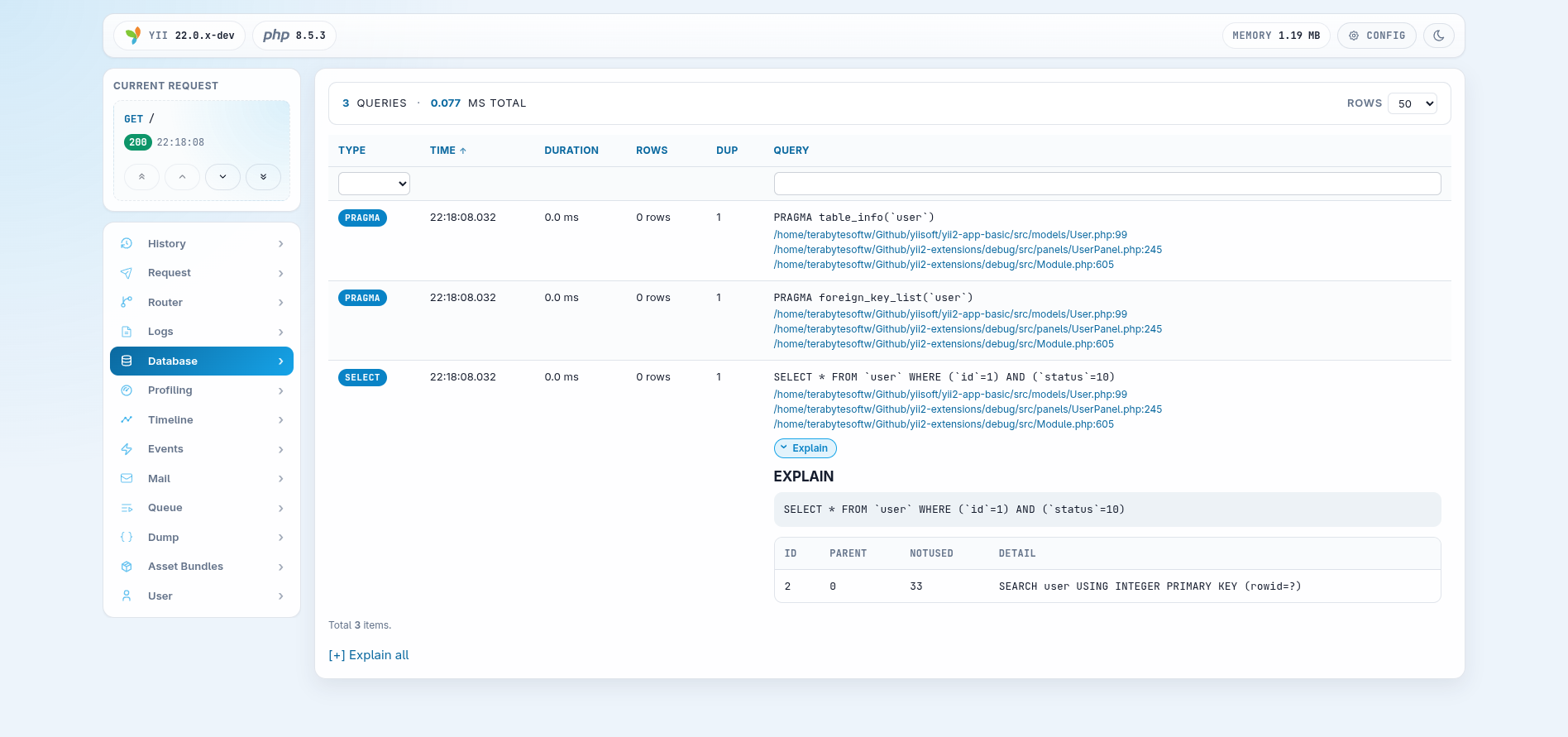1568x737 pixels.
Task: Click the Events lightning icon
Action: click(127, 449)
